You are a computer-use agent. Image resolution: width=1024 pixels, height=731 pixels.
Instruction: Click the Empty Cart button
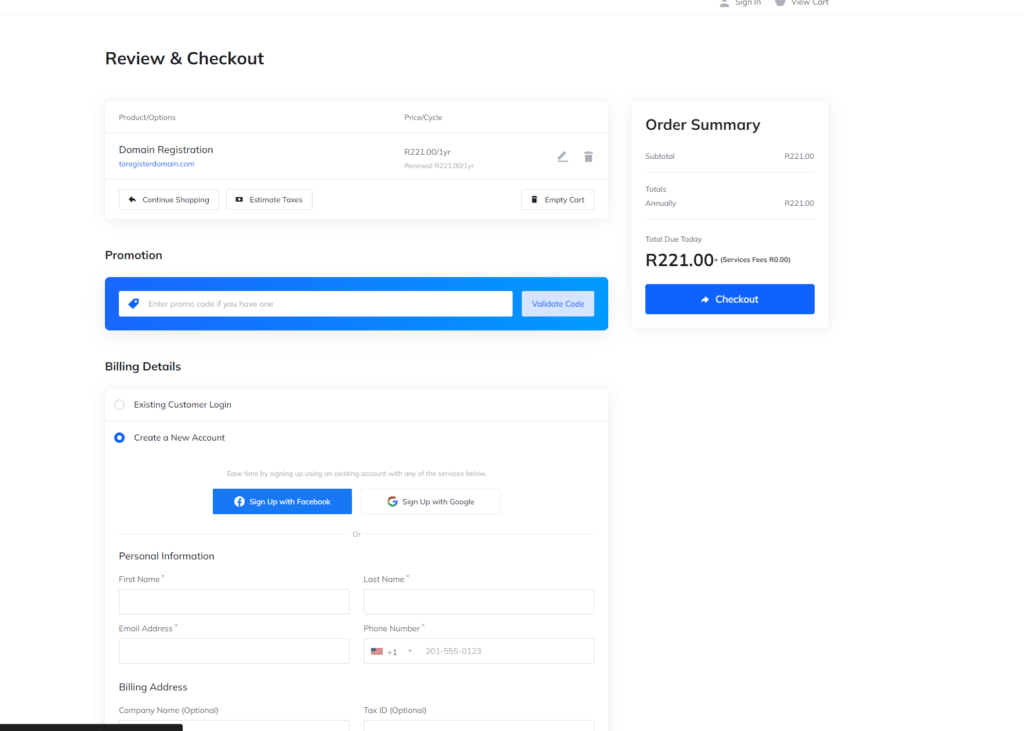click(x=558, y=200)
